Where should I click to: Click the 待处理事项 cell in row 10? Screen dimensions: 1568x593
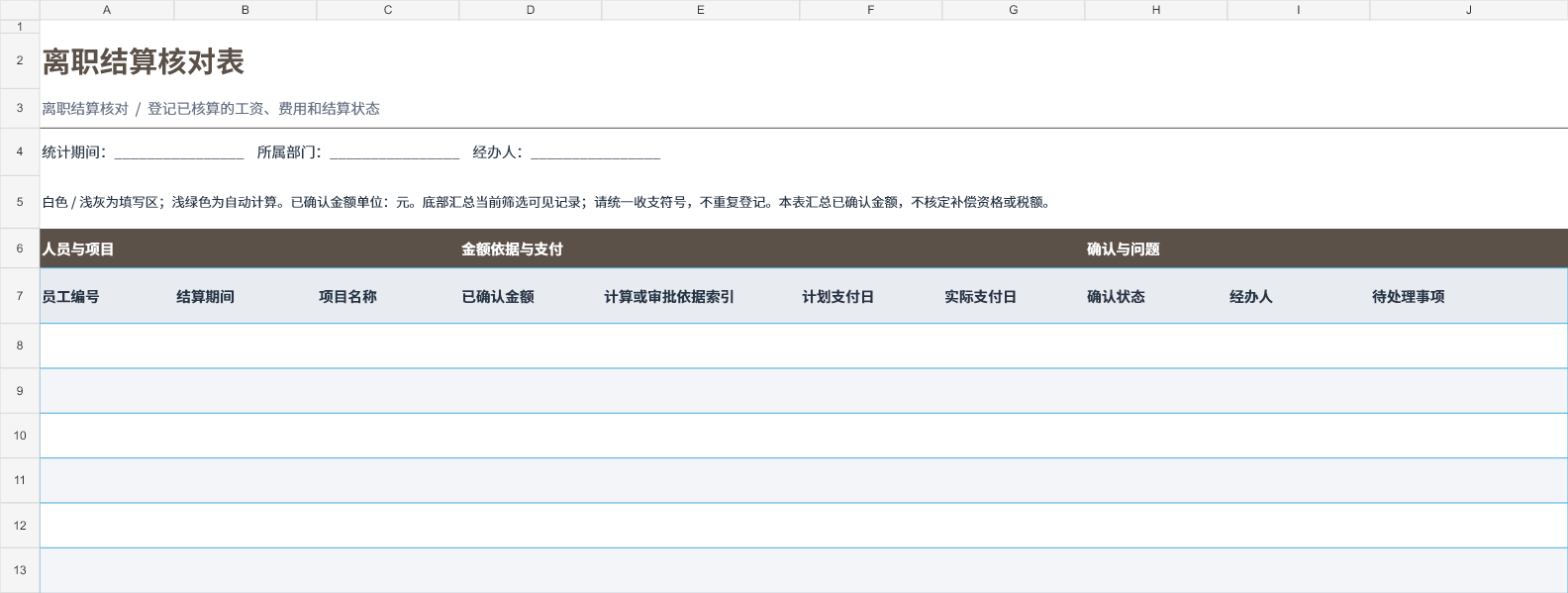click(x=1469, y=436)
